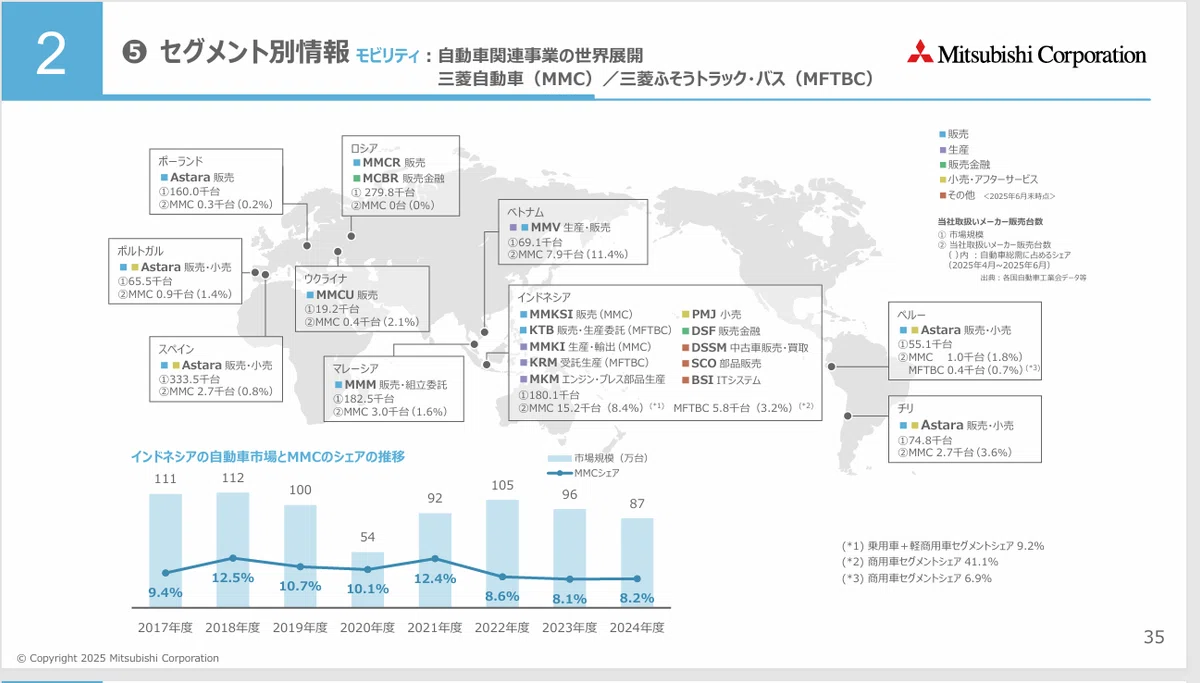Click the (*2) 商用車セグメントシェア 41.1% footnote
Screen dimensions: 1200x683
tap(920, 561)
